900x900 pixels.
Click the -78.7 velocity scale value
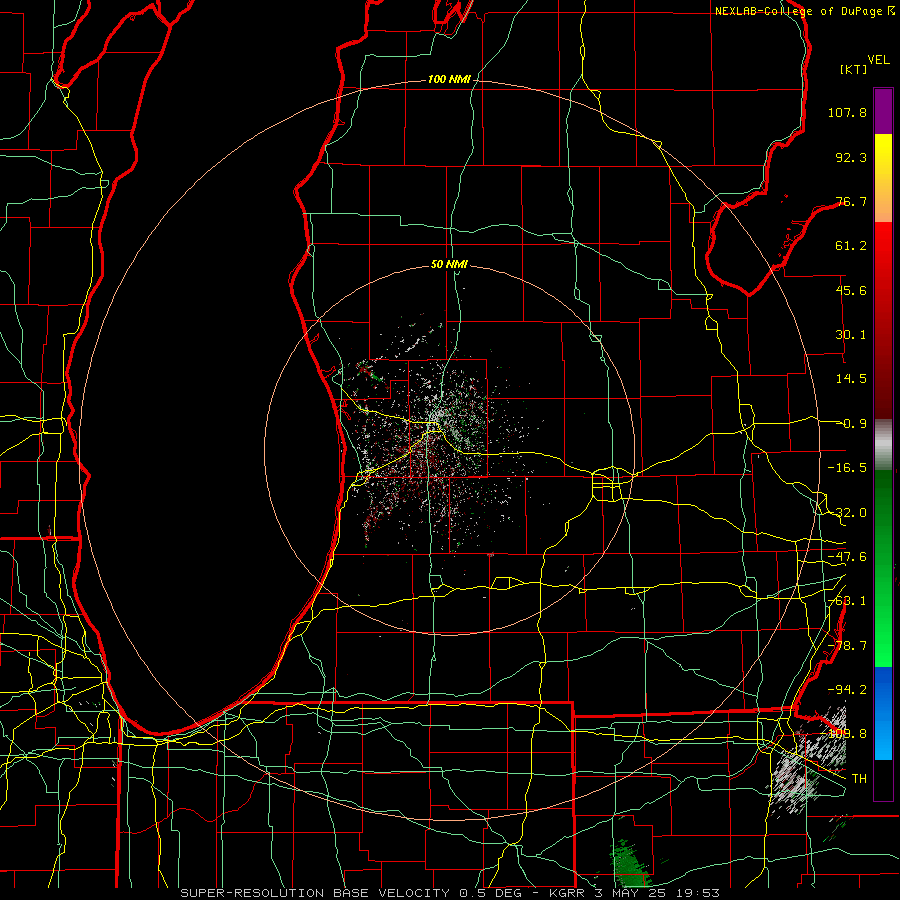point(847,646)
